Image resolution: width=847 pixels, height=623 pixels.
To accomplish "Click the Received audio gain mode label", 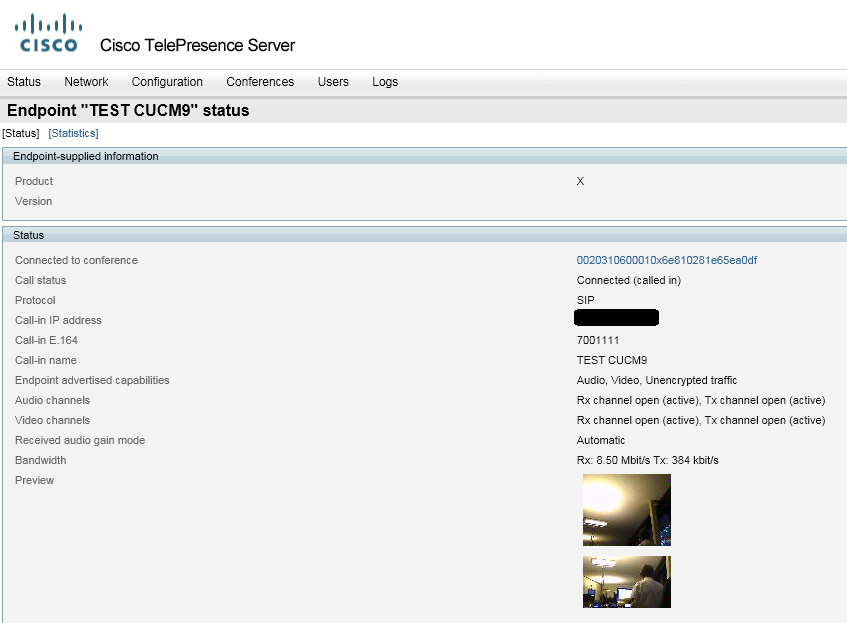I will pos(80,440).
